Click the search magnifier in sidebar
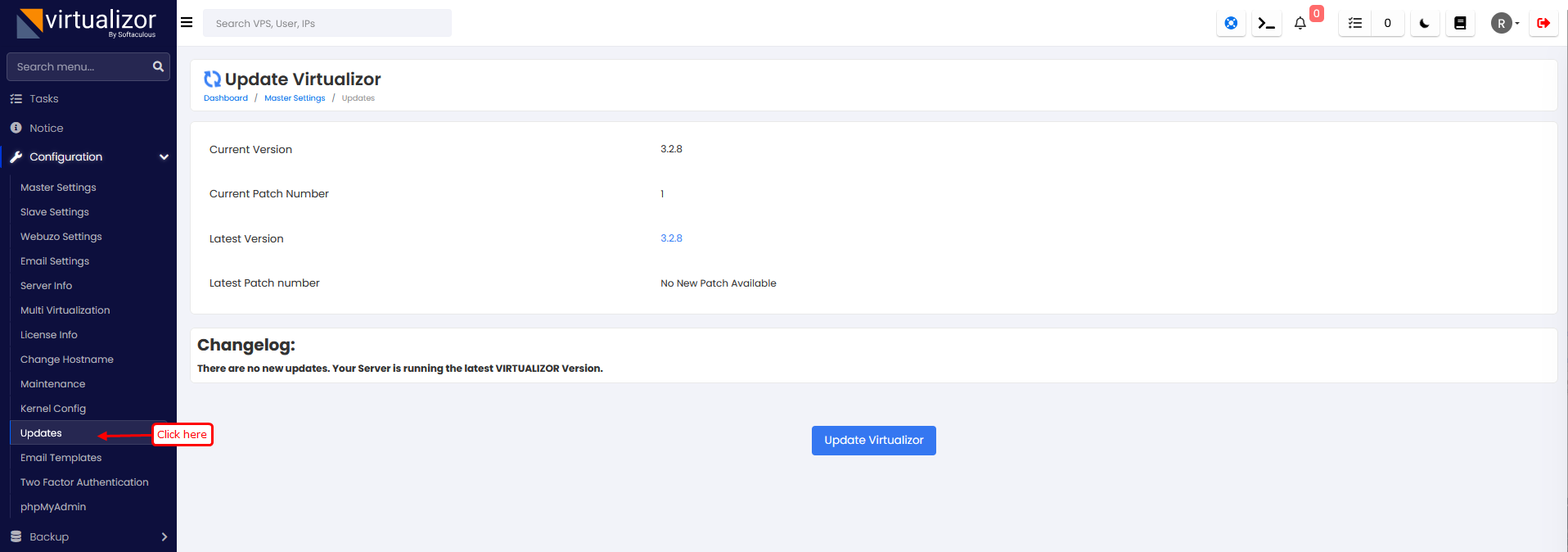Screen dimensions: 1568x552 point(158,66)
